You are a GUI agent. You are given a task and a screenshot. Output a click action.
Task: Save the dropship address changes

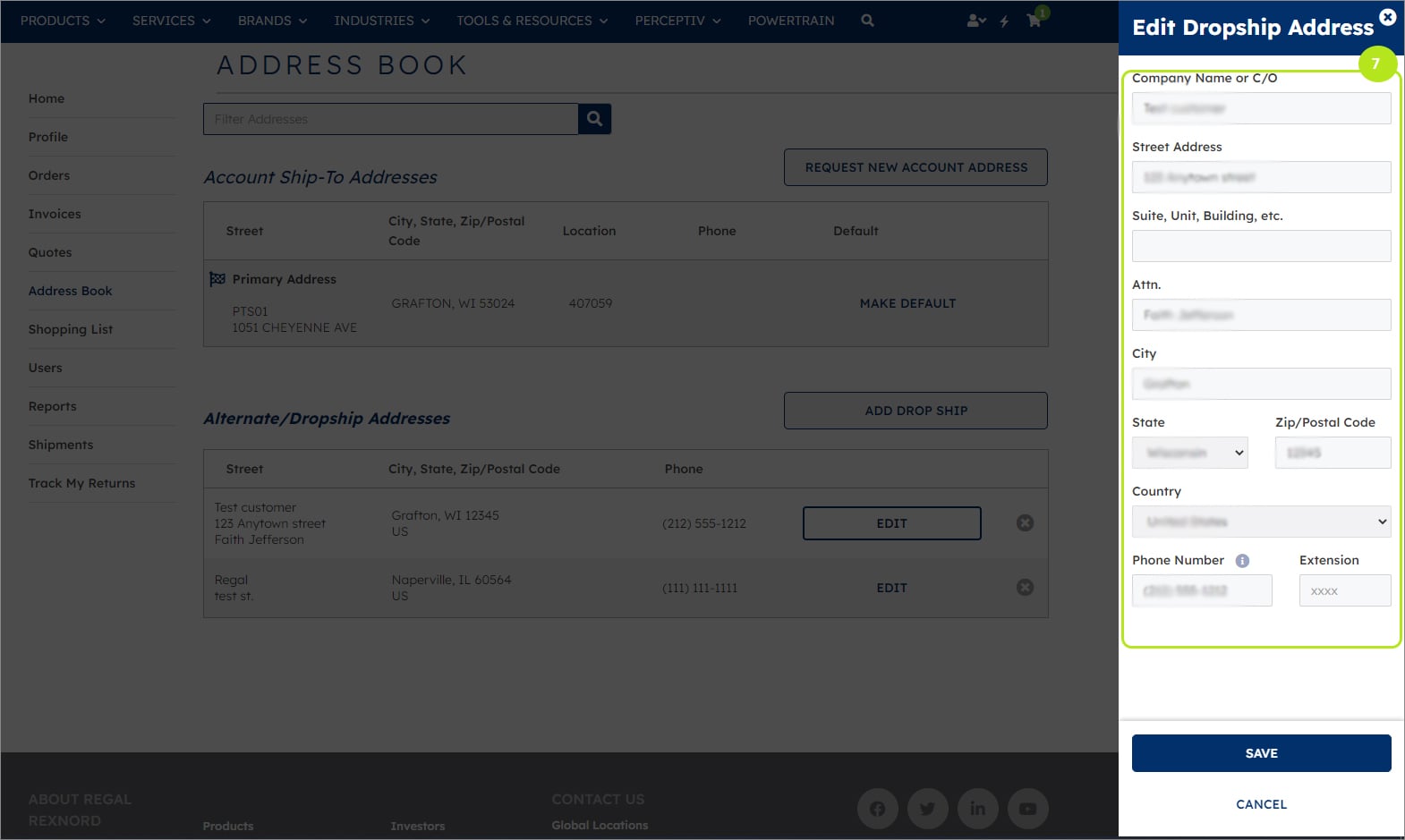click(1262, 753)
